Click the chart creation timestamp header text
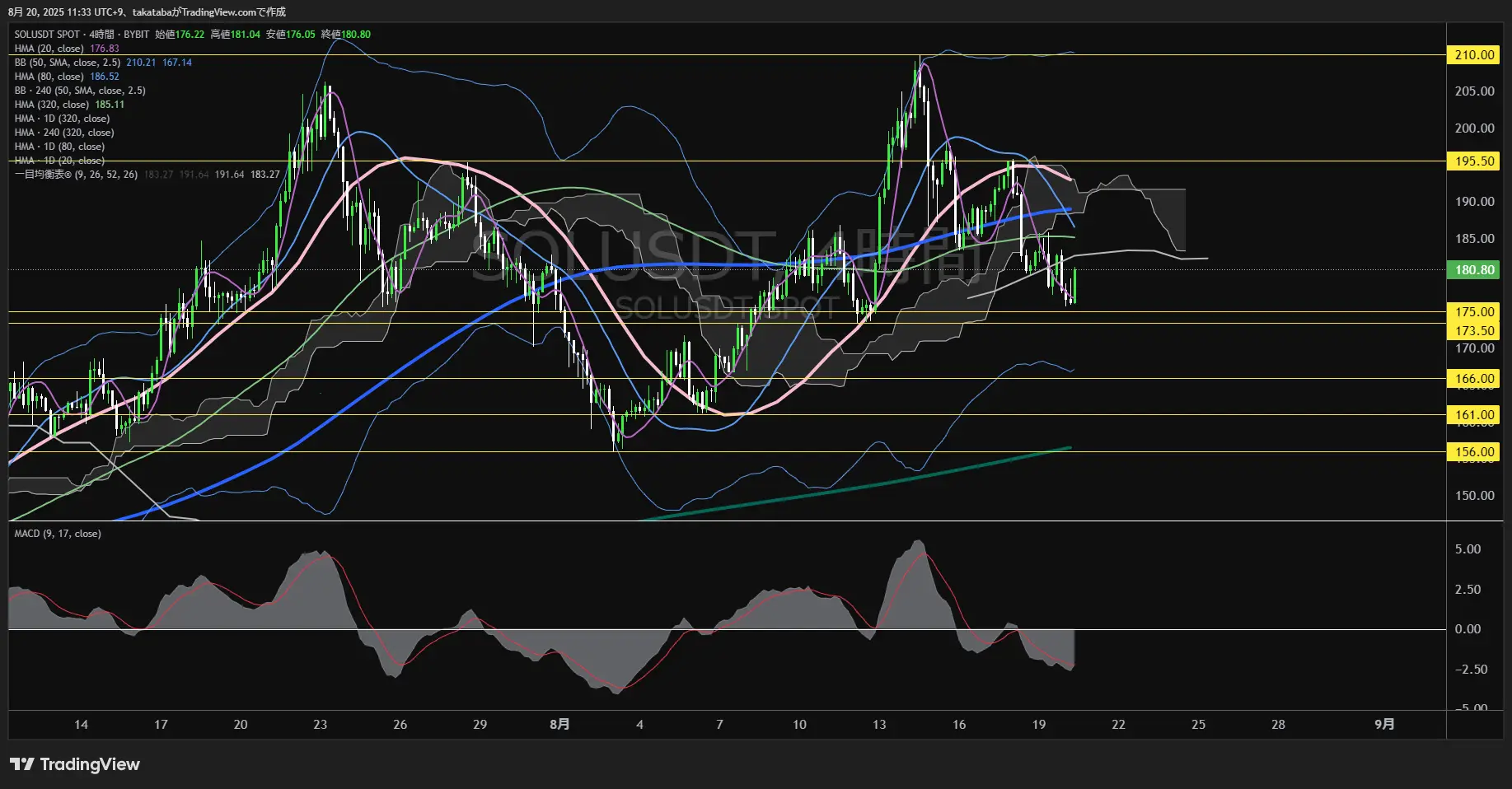1512x789 pixels. (147, 12)
